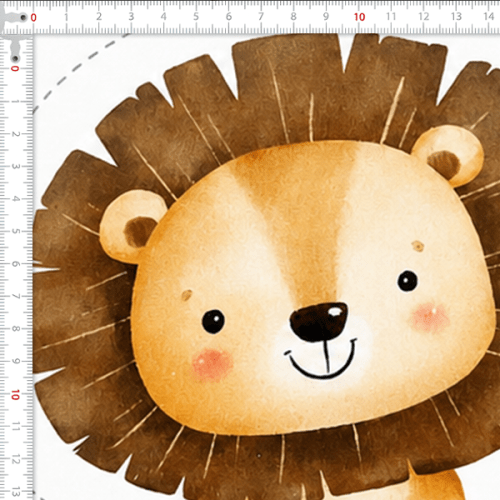500x500 pixels.
Task: Click the lion's ear overlapping the dark mane near the vertical ruler
Action: click(132, 226)
